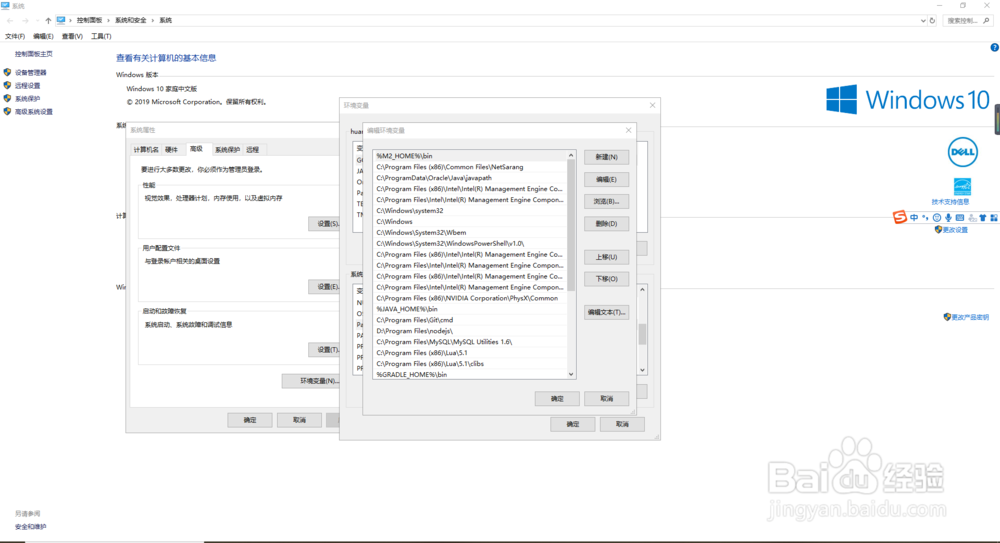Toggle Sogou 中 Chinese/English mode
The width and height of the screenshot is (1000, 543).
coord(914,218)
